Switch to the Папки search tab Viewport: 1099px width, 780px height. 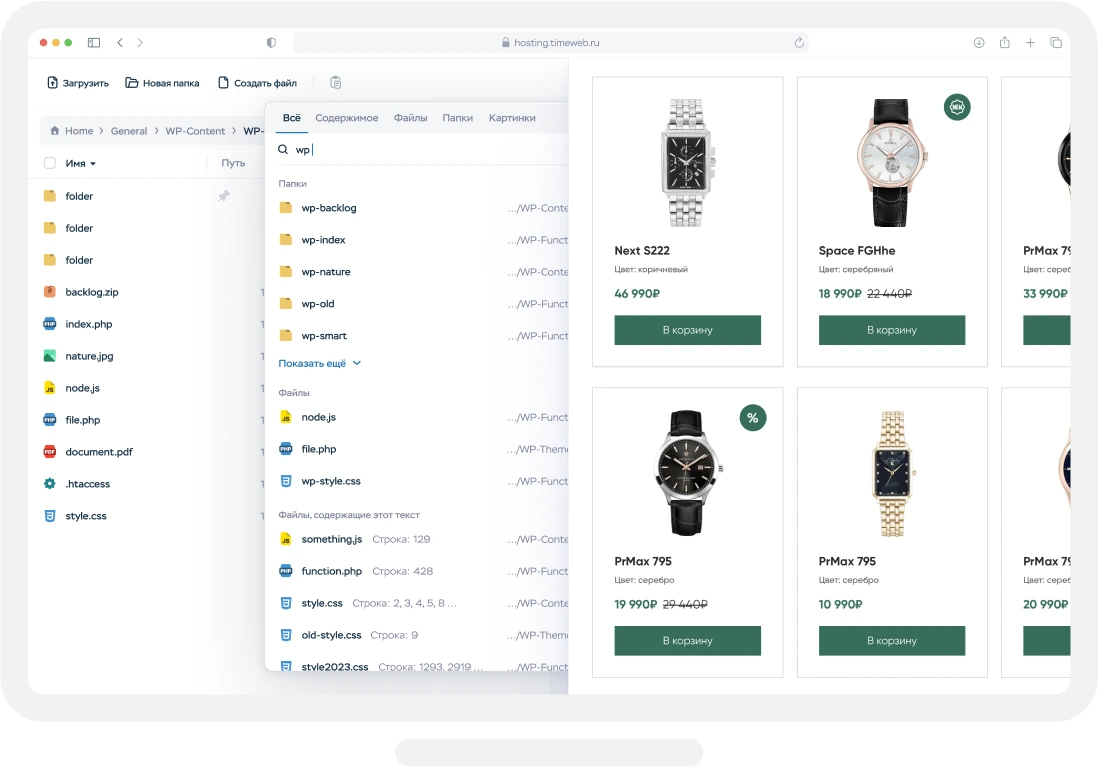pyautogui.click(x=458, y=117)
